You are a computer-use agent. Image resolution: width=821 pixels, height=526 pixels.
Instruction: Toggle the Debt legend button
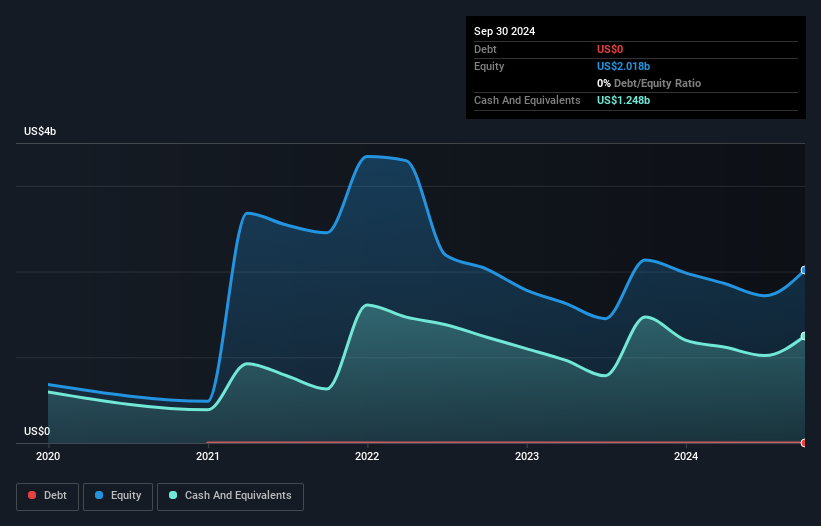tap(48, 496)
